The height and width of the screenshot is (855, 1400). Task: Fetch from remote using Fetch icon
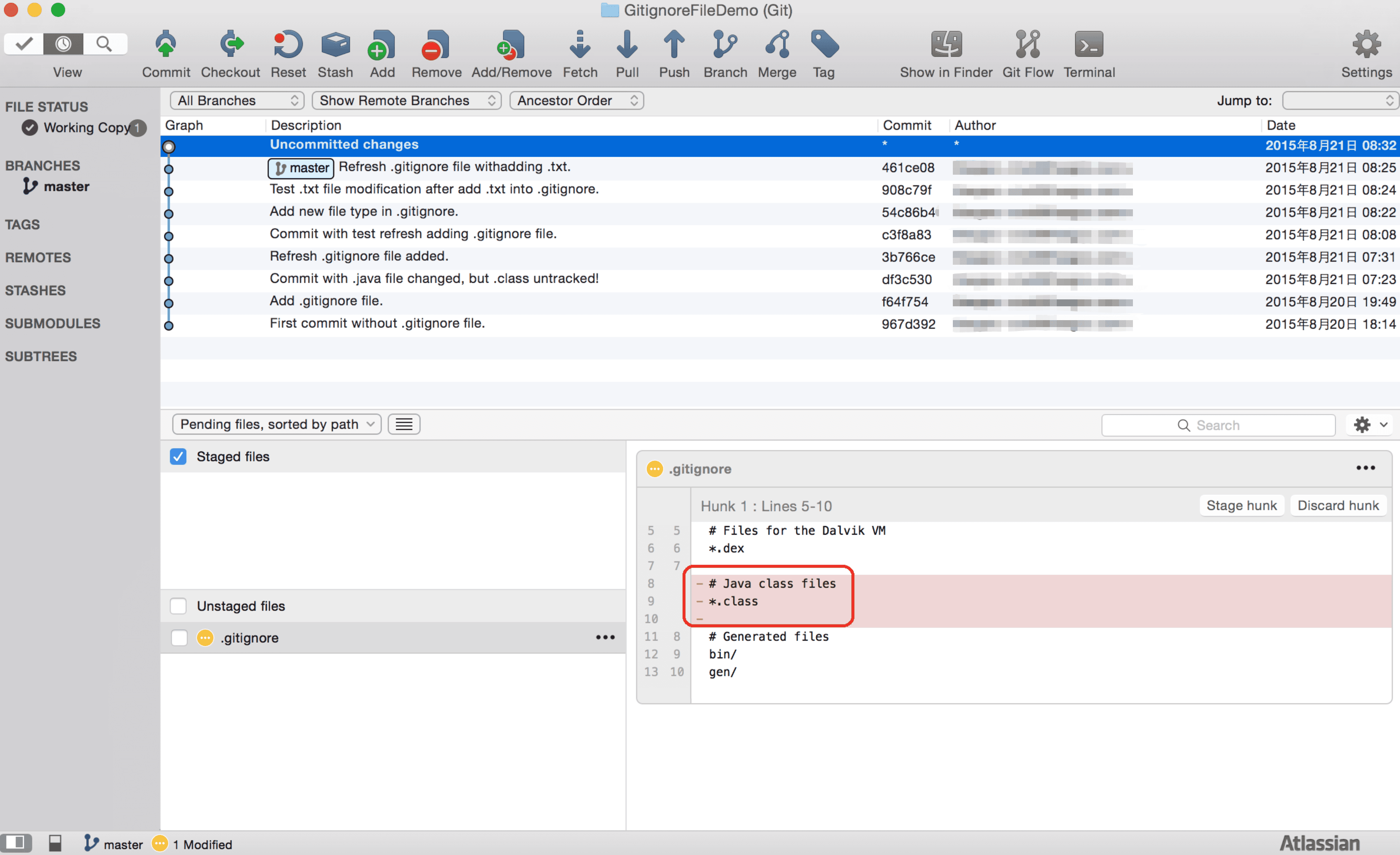[580, 44]
